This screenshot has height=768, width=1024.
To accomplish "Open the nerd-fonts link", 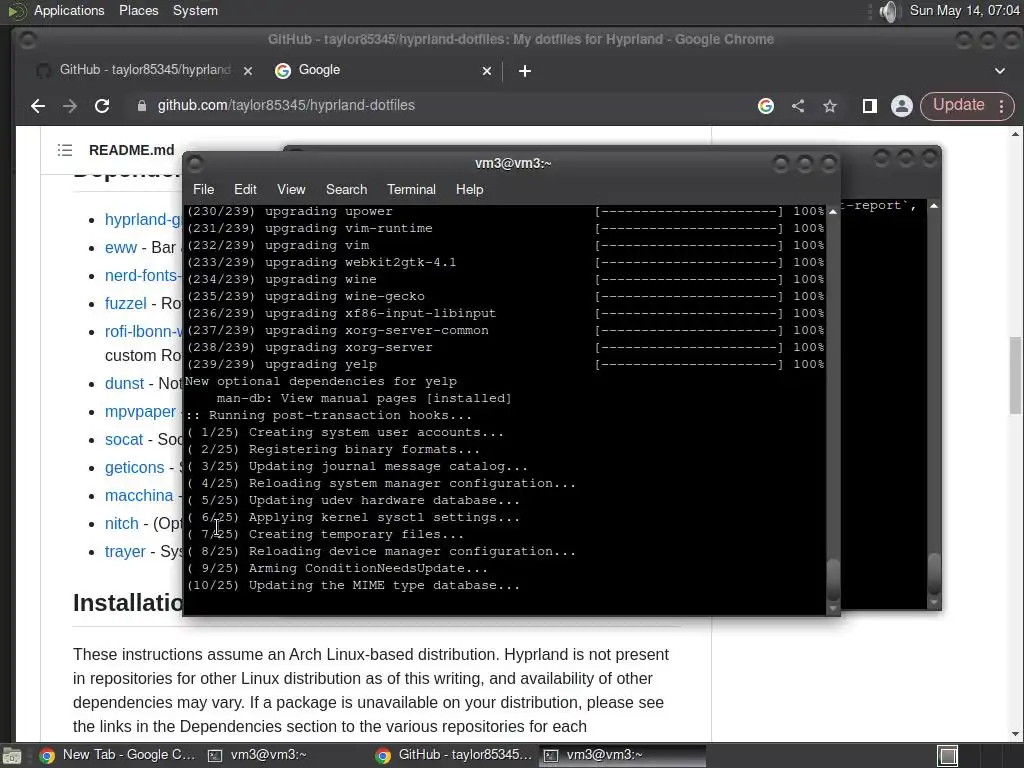I will tap(142, 276).
